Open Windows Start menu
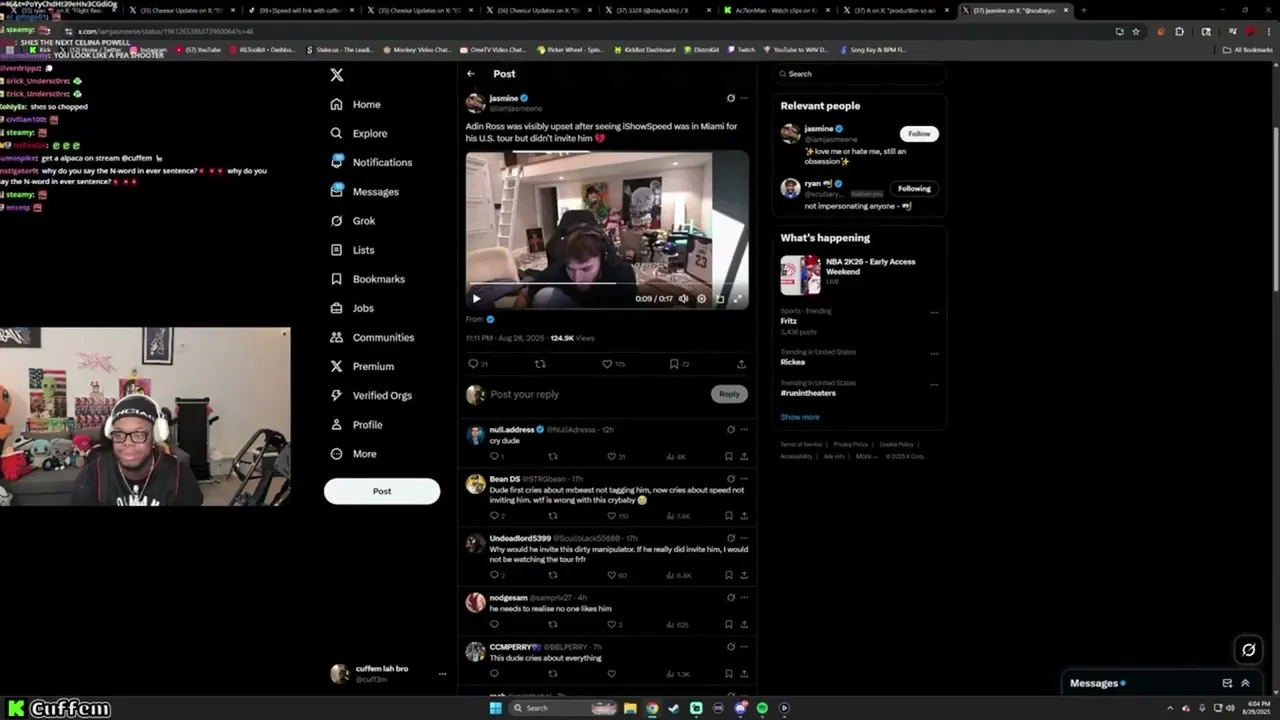The width and height of the screenshot is (1280, 720). click(495, 708)
